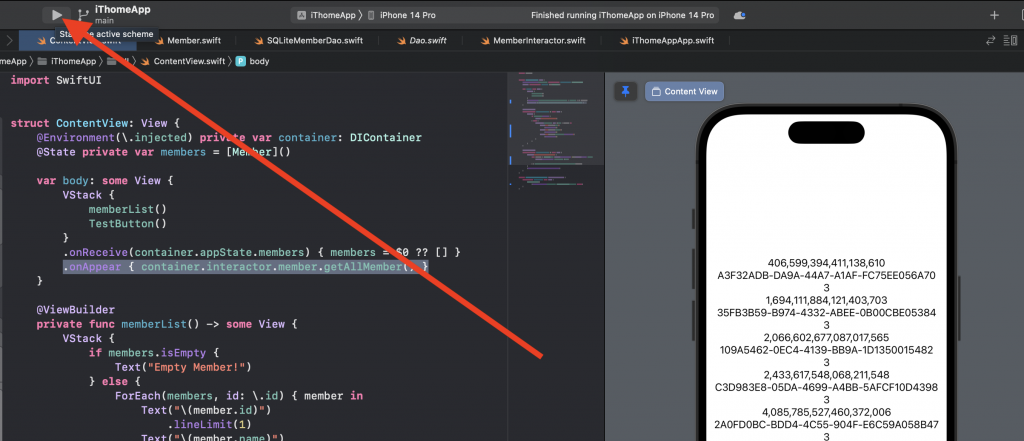Click the code minimap overview
The width and height of the screenshot is (1024, 441).
tap(556, 131)
